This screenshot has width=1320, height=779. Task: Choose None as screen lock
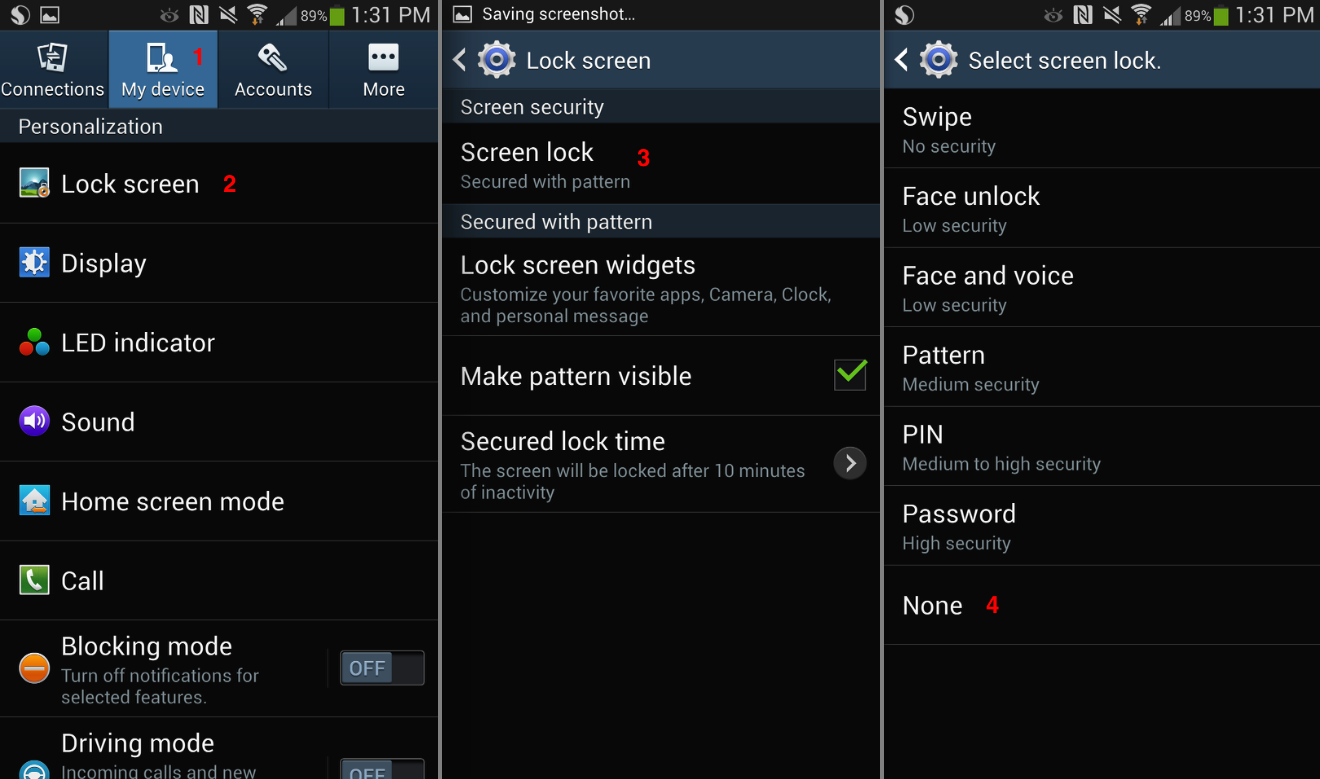click(1102, 605)
